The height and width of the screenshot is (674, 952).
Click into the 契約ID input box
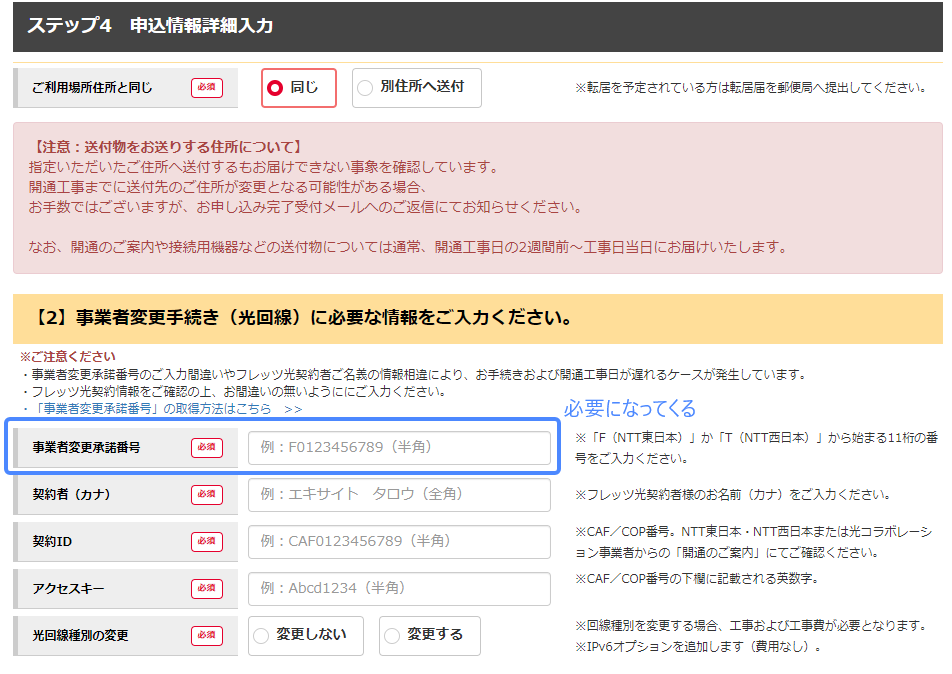click(x=399, y=541)
